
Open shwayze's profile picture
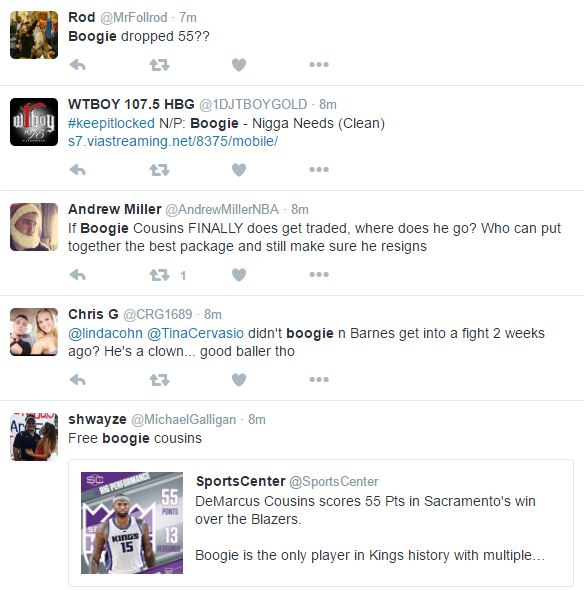[34, 437]
